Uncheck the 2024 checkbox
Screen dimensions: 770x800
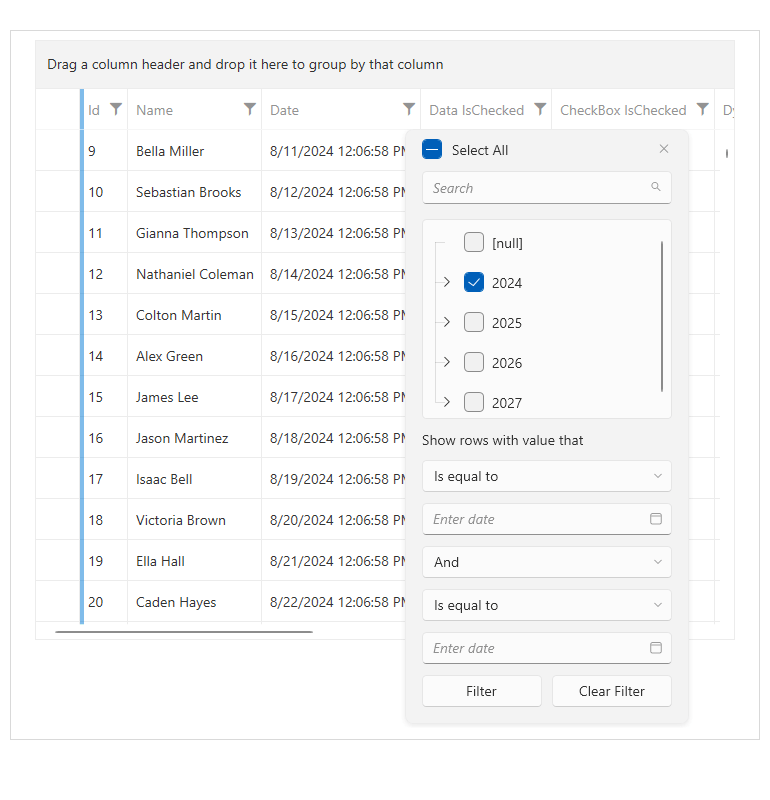pos(474,282)
